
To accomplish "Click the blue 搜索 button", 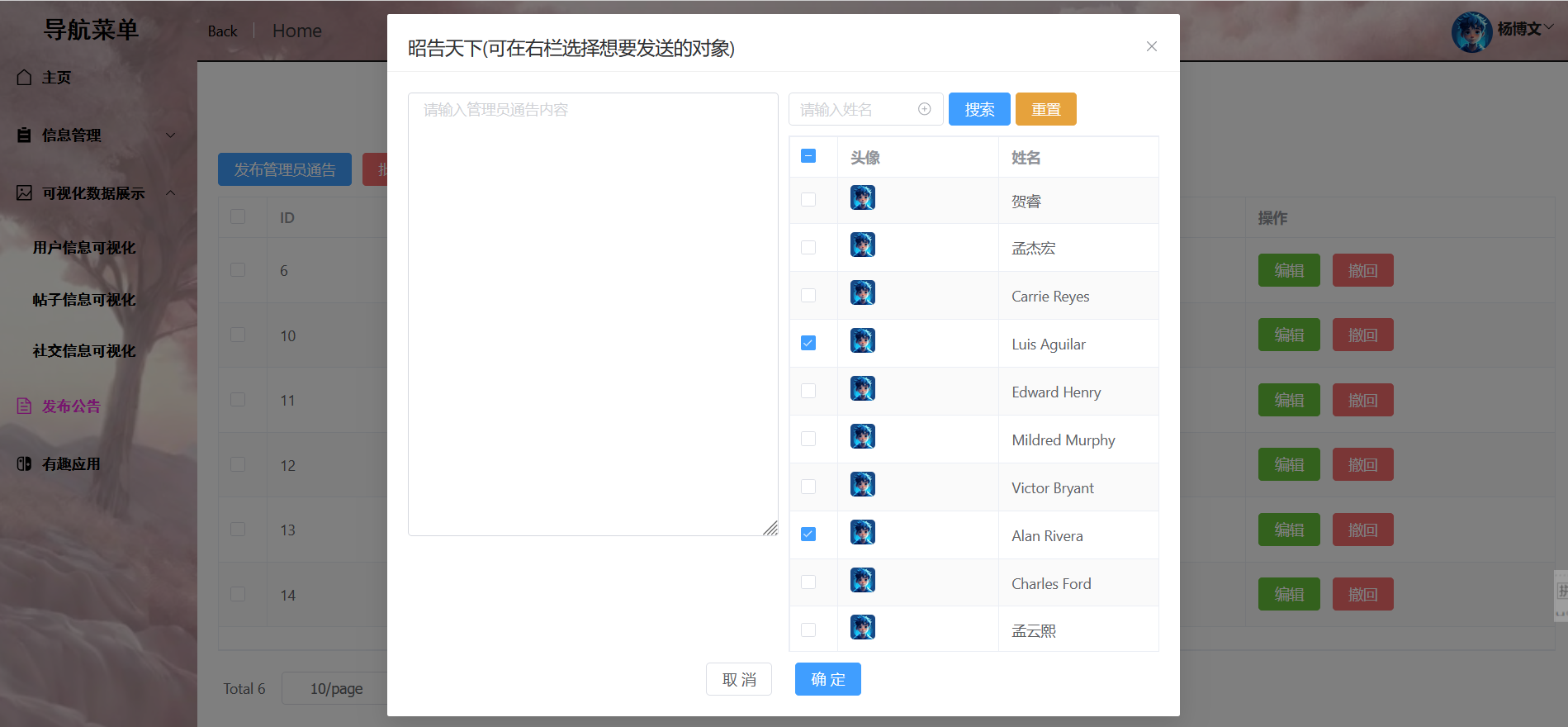I will click(x=979, y=109).
